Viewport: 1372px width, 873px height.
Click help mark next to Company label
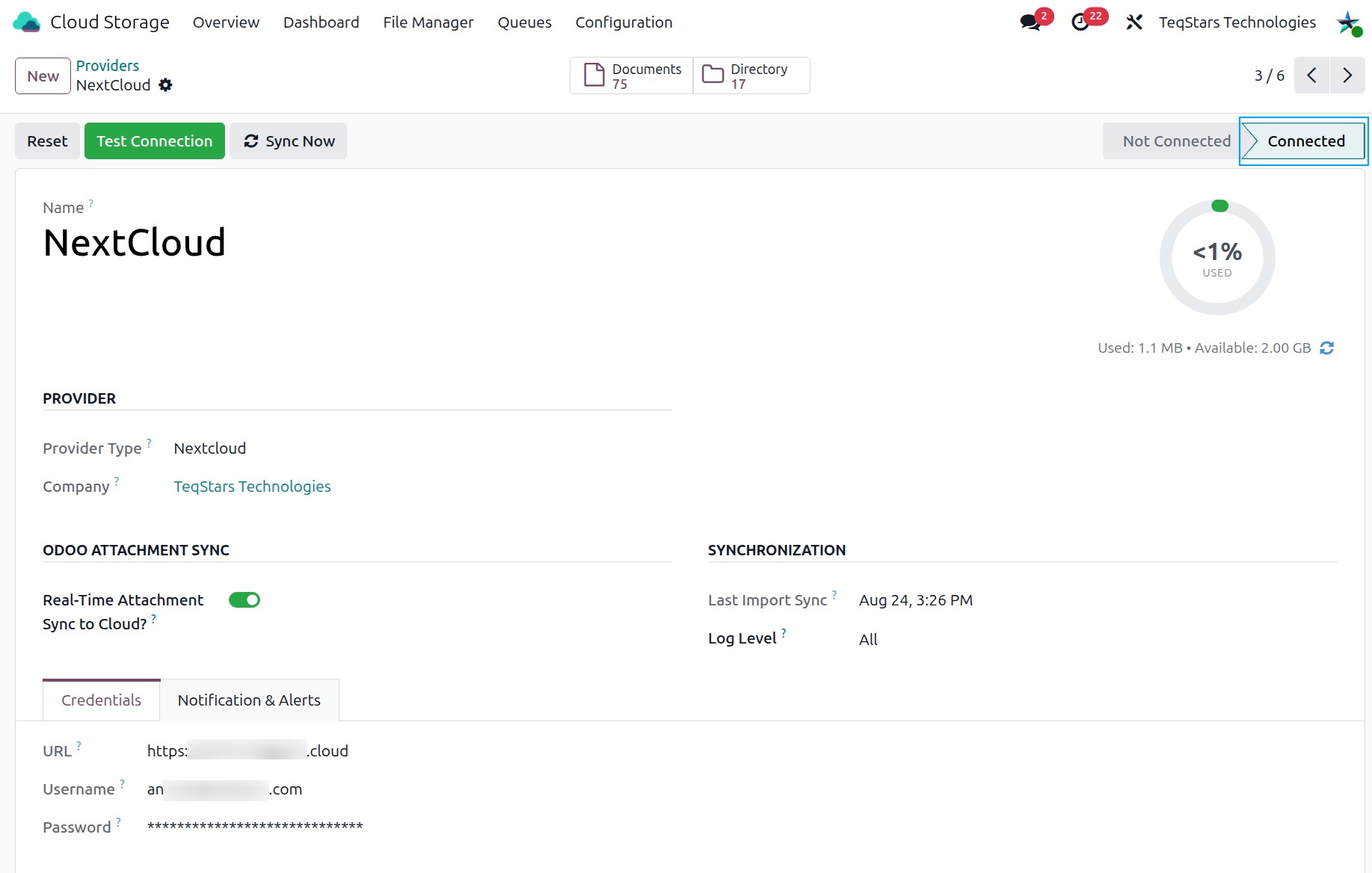pos(117,481)
